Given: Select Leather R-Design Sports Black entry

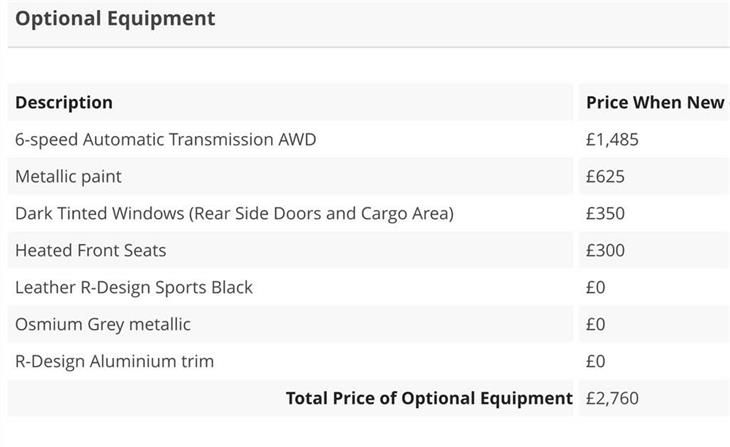Looking at the screenshot, I should (134, 287).
